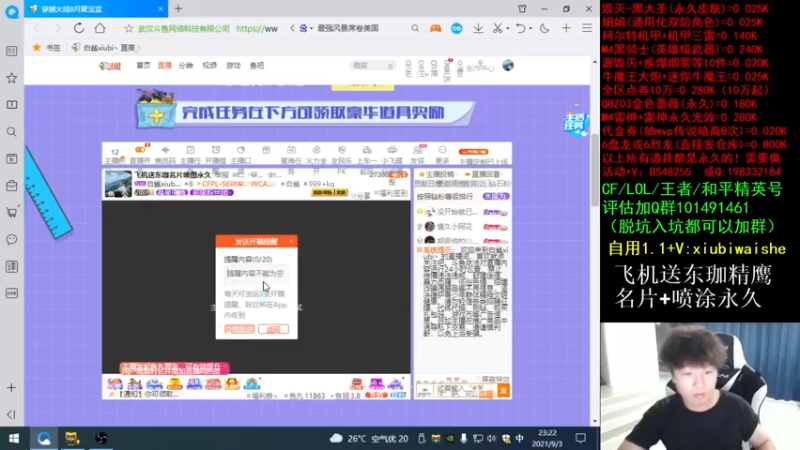Click the 分享 share link

point(361,196)
